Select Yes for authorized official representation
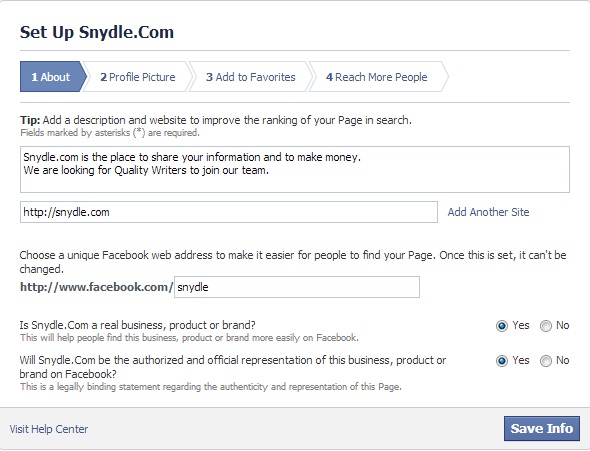590x451 pixels. point(502,361)
